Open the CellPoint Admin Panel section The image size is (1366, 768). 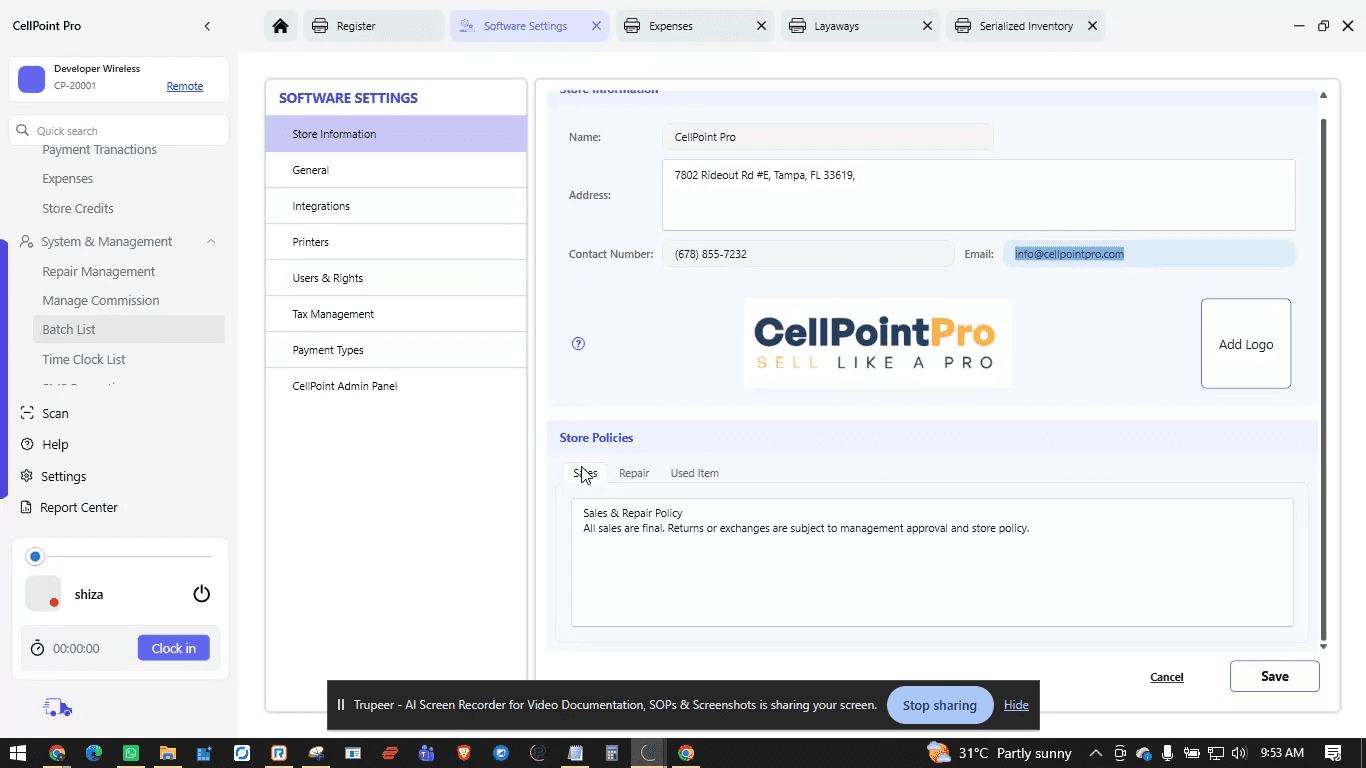(396, 386)
